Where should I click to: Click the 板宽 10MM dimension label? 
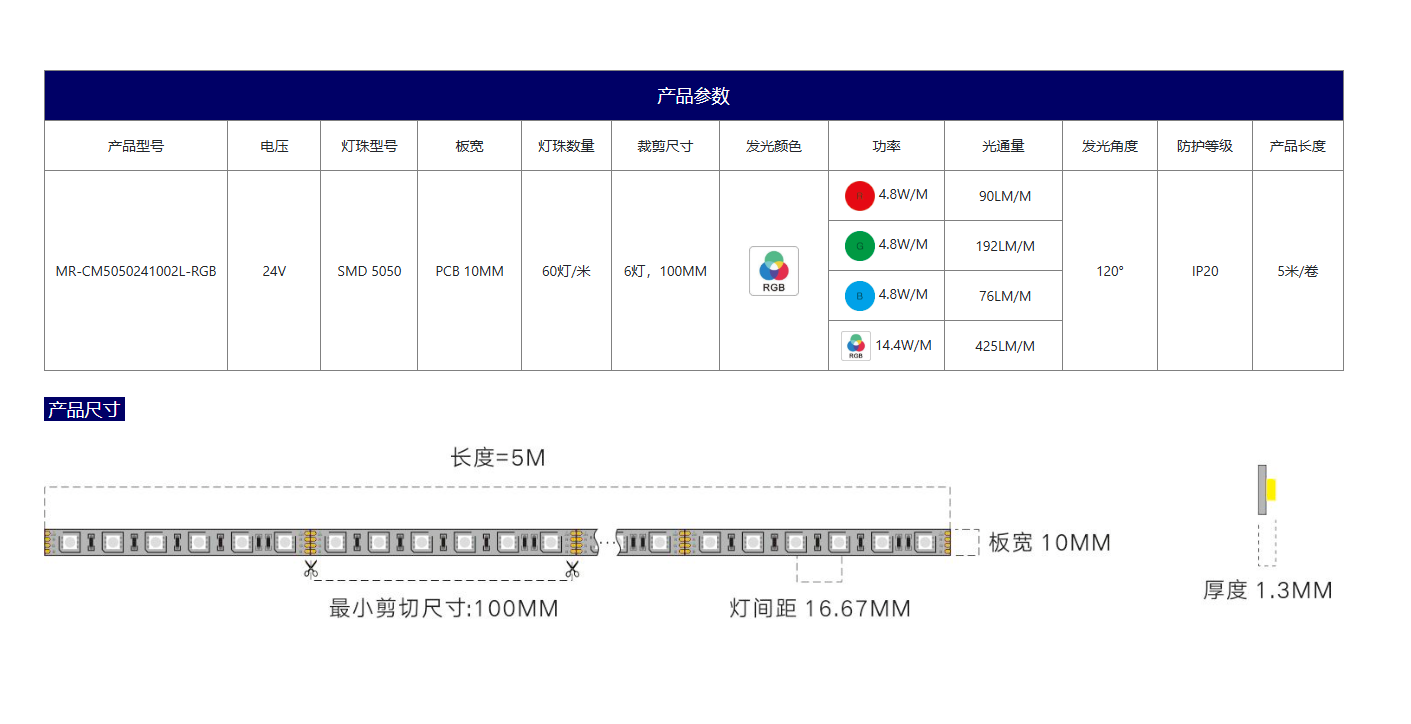point(1049,543)
